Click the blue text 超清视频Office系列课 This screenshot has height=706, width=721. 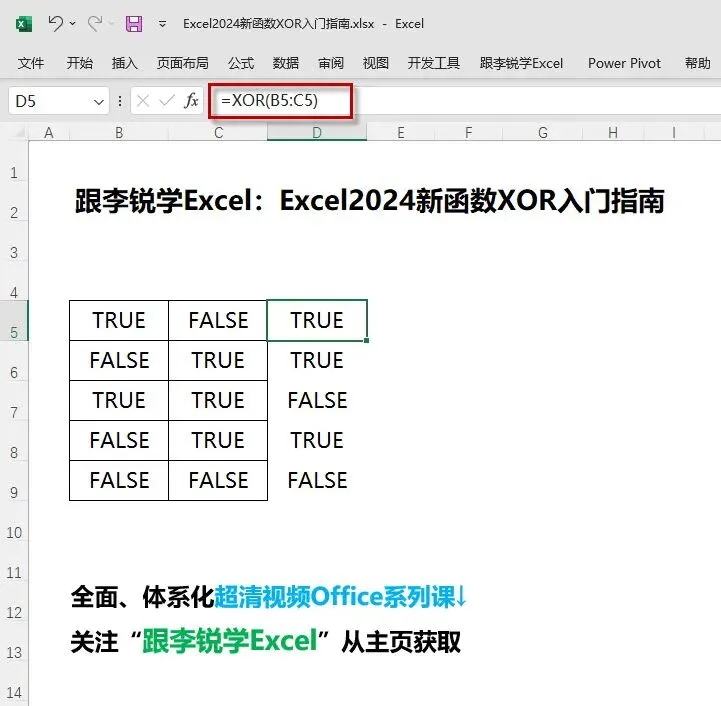(x=335, y=597)
